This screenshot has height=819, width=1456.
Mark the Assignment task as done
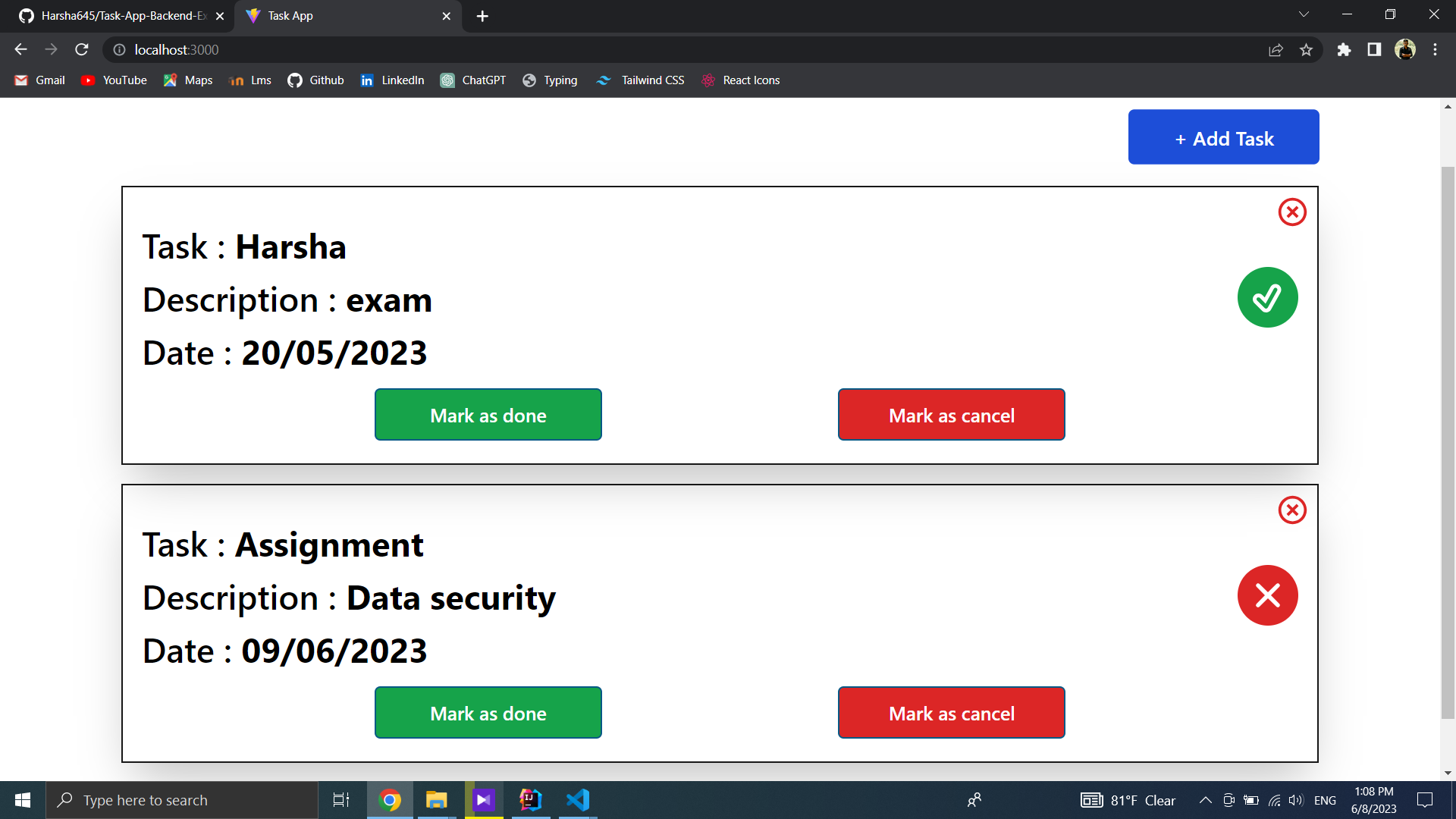point(488,713)
